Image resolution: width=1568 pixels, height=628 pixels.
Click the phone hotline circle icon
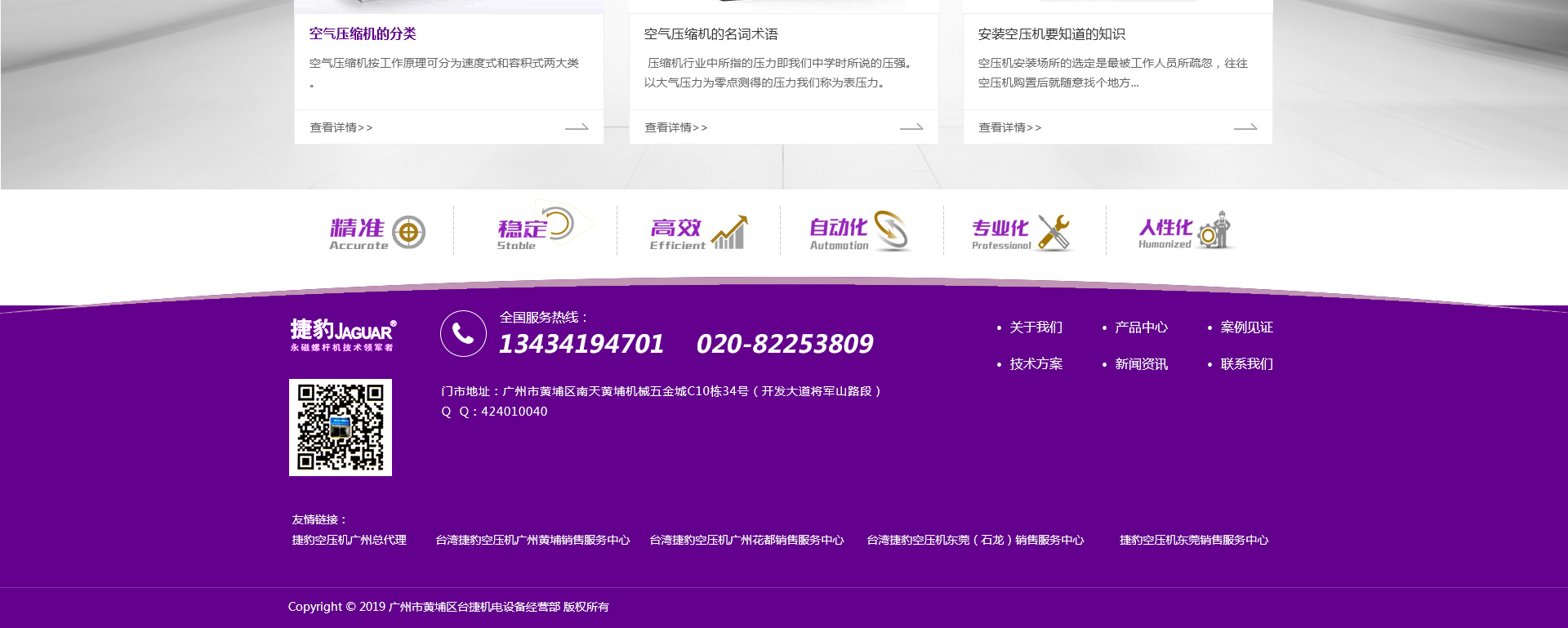click(x=463, y=333)
